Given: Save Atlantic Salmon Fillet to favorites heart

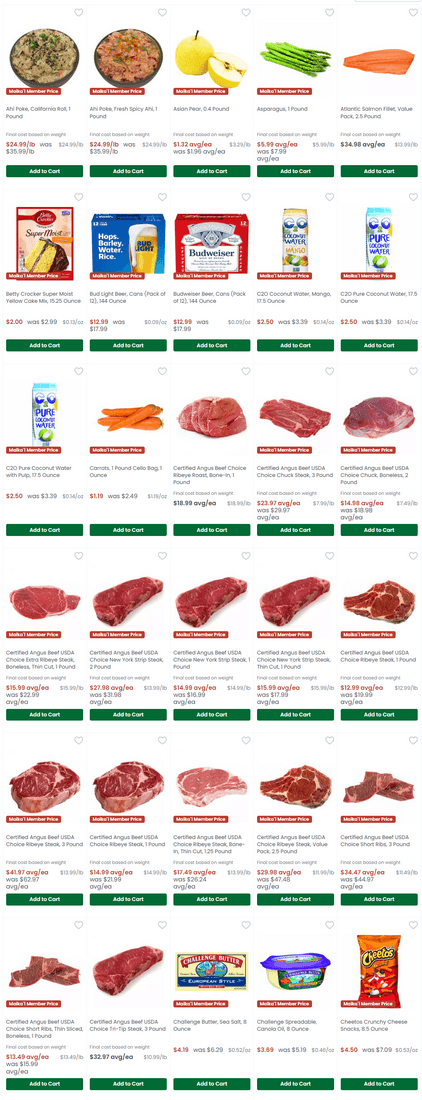Looking at the screenshot, I should (413, 13).
